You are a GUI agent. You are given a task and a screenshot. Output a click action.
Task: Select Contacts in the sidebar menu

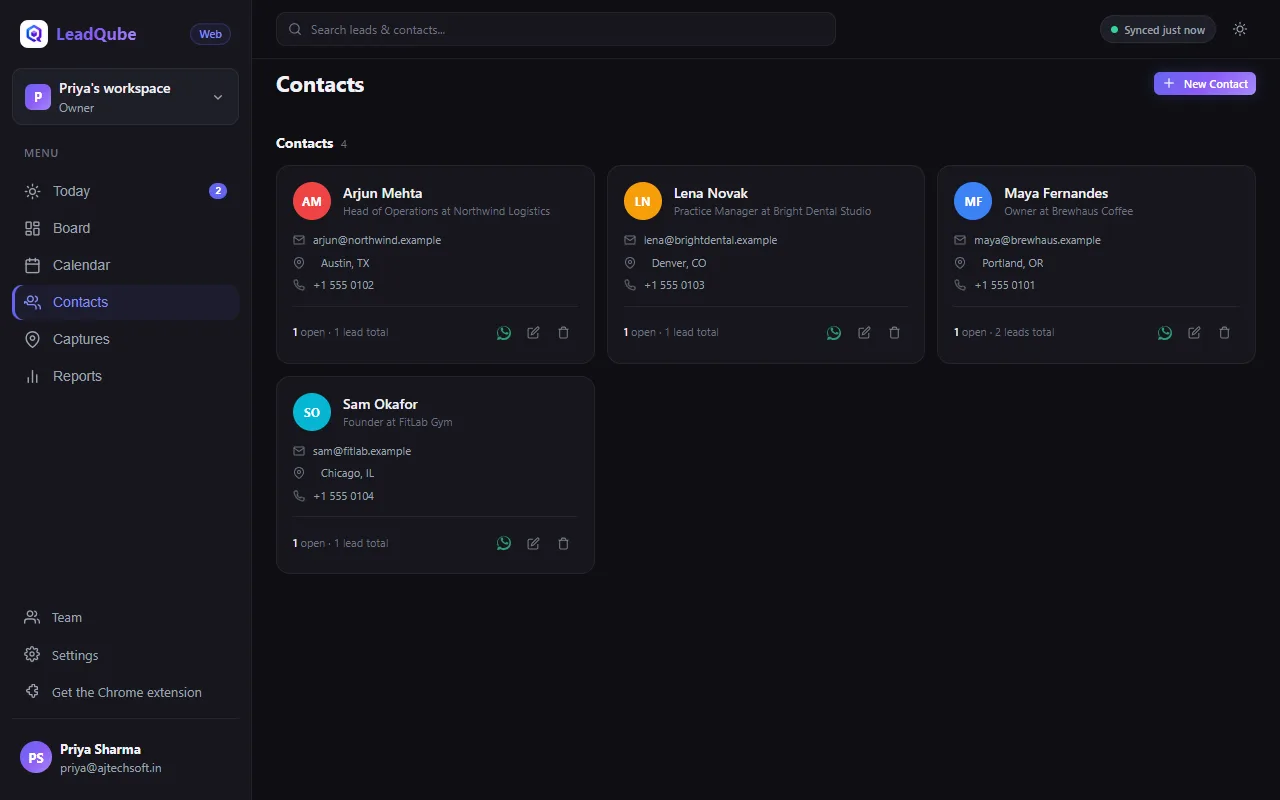[x=126, y=302]
